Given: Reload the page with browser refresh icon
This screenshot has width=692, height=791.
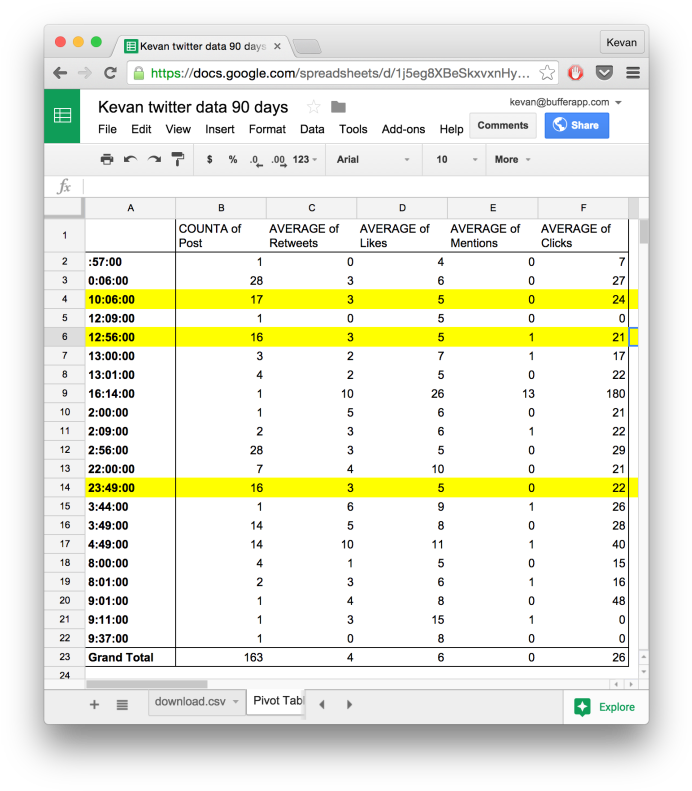Looking at the screenshot, I should coord(110,73).
